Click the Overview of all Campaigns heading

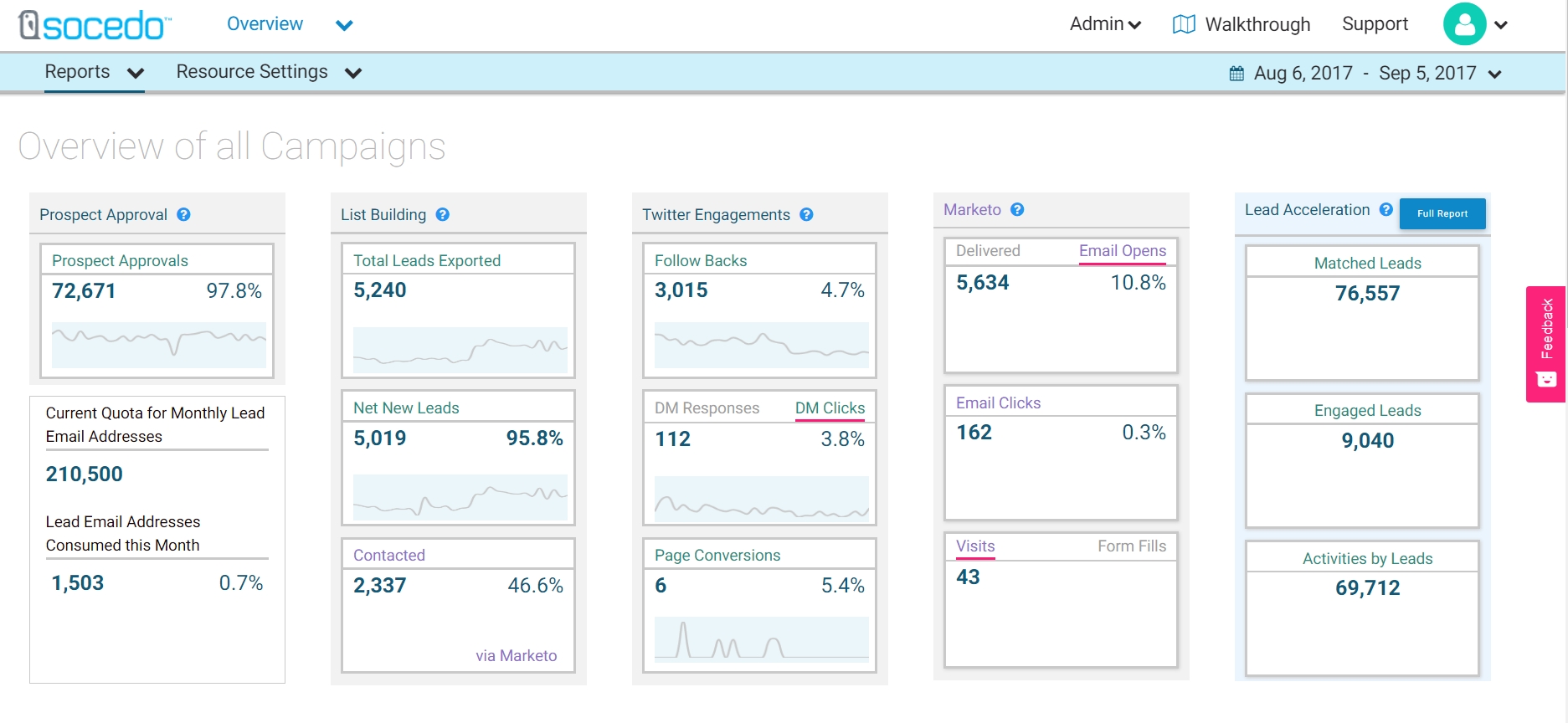pyautogui.click(x=232, y=146)
